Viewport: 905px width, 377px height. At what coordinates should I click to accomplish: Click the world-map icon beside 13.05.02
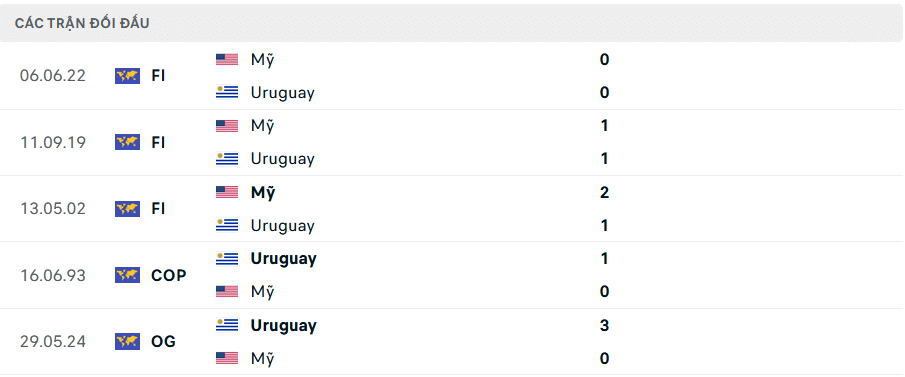point(127,208)
